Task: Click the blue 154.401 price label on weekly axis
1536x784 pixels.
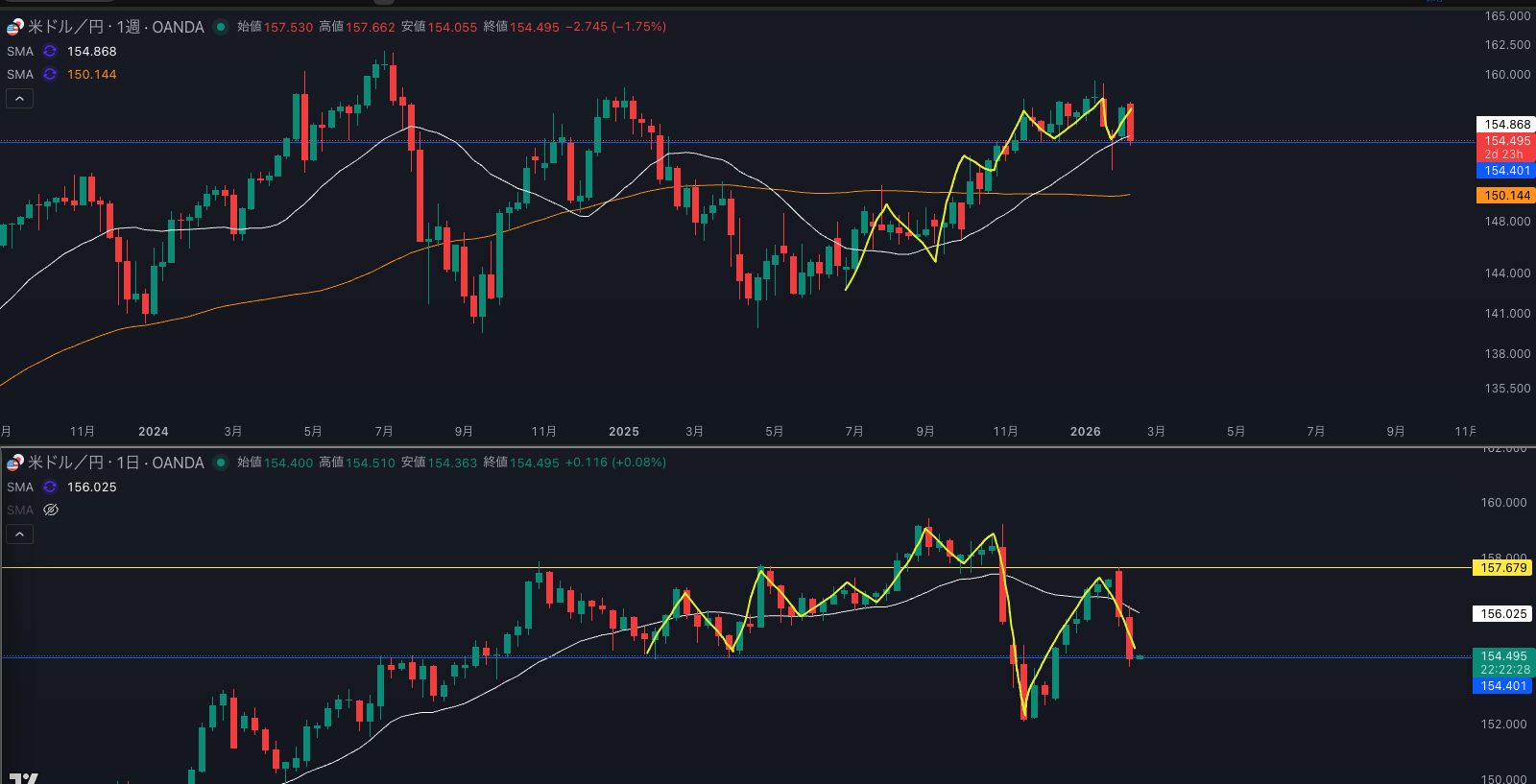Action: point(1506,171)
